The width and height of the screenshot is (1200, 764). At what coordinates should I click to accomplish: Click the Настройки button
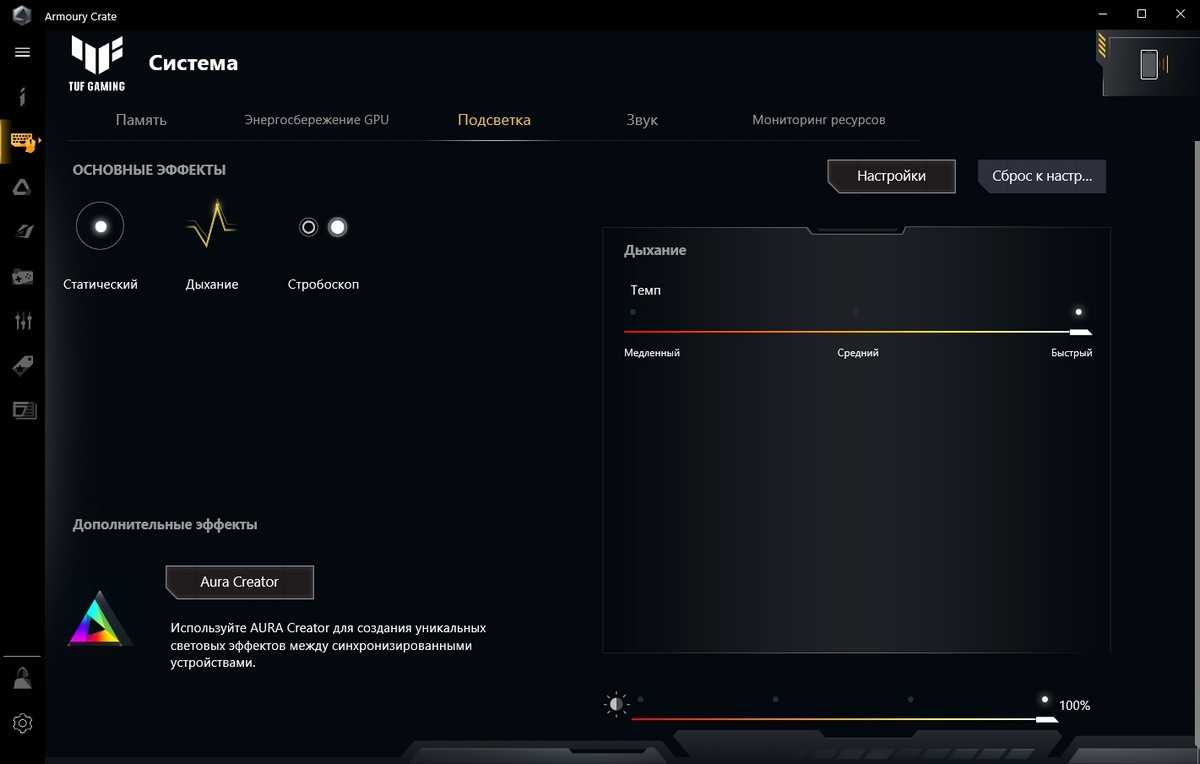pyautogui.click(x=891, y=176)
